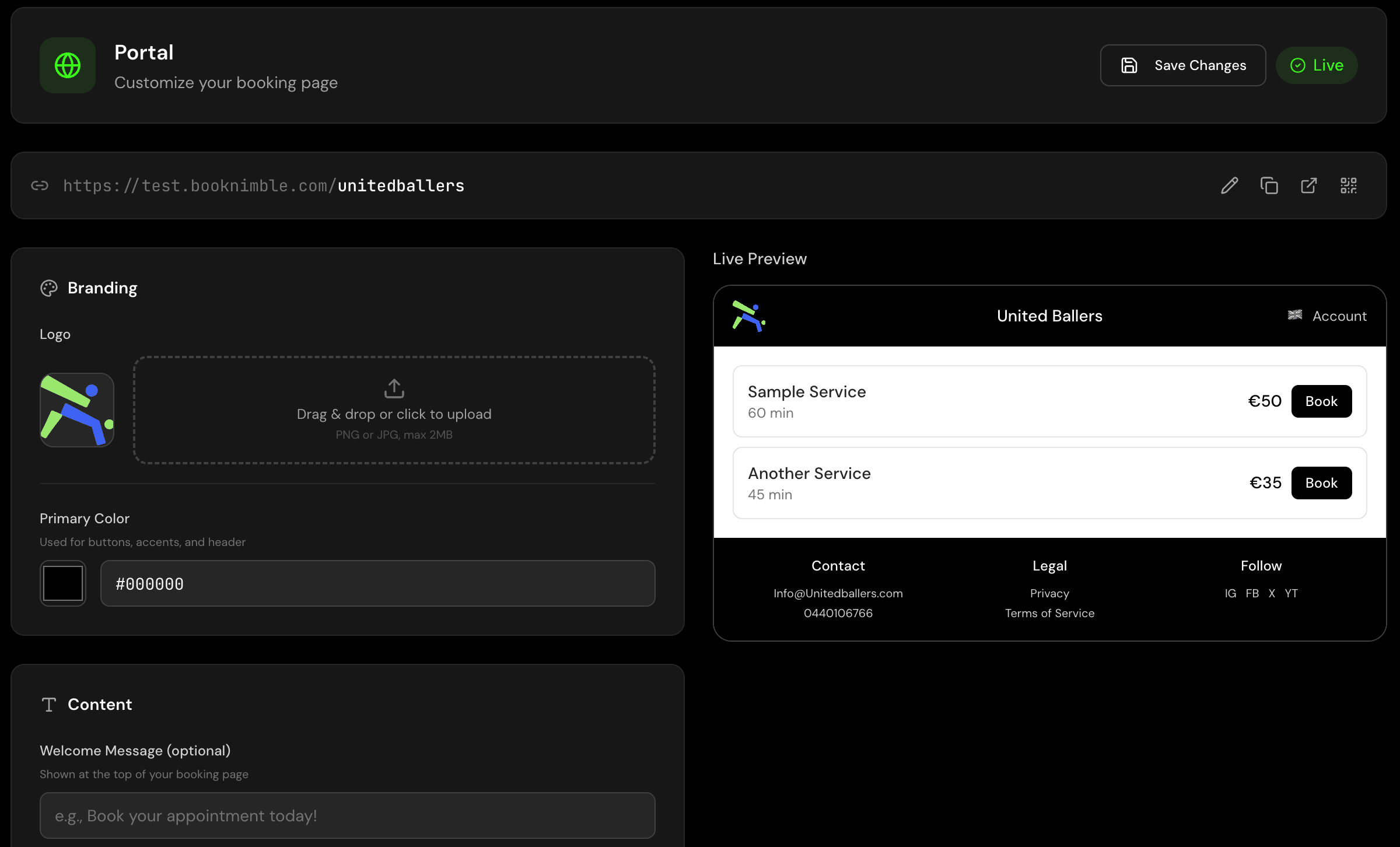This screenshot has width=1400, height=847.
Task: Edit the booking page URL slug
Action: pos(1229,185)
